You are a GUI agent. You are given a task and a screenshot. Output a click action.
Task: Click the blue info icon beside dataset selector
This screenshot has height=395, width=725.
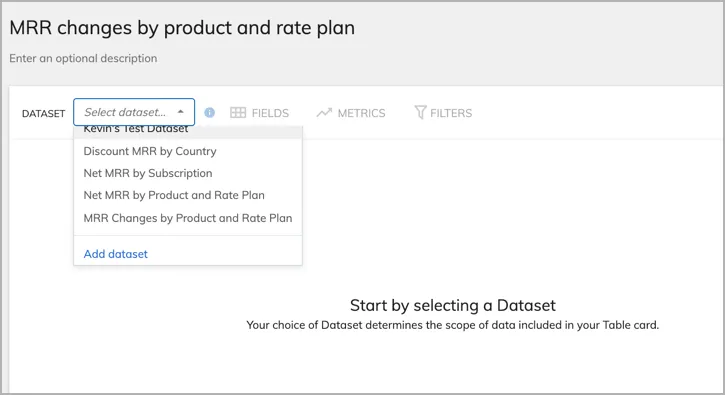point(209,112)
